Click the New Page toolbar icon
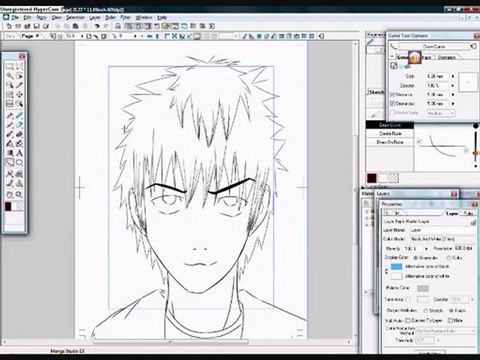 click(9, 26)
